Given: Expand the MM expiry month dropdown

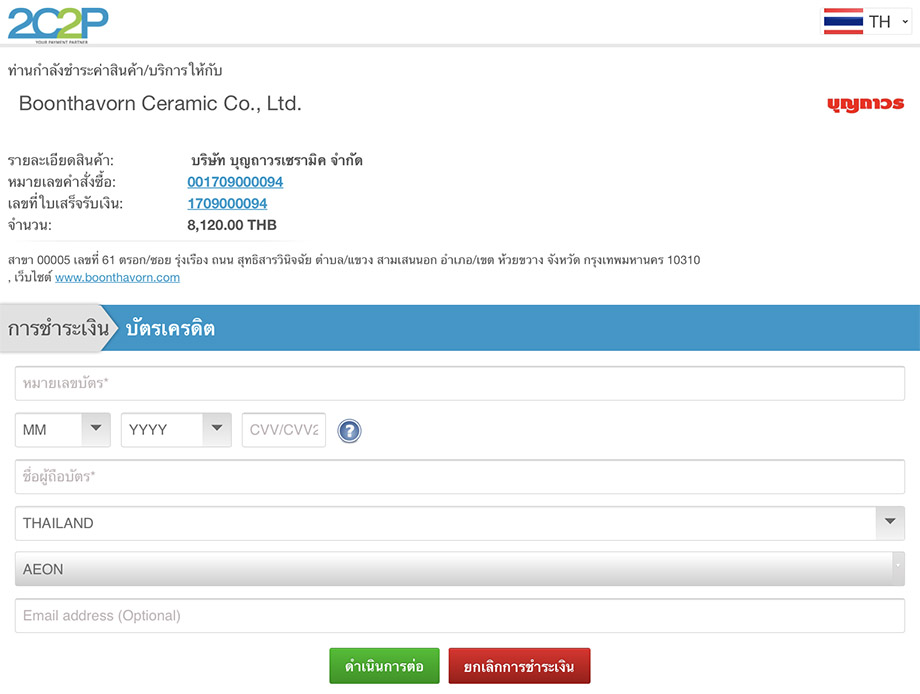Looking at the screenshot, I should coord(62,430).
